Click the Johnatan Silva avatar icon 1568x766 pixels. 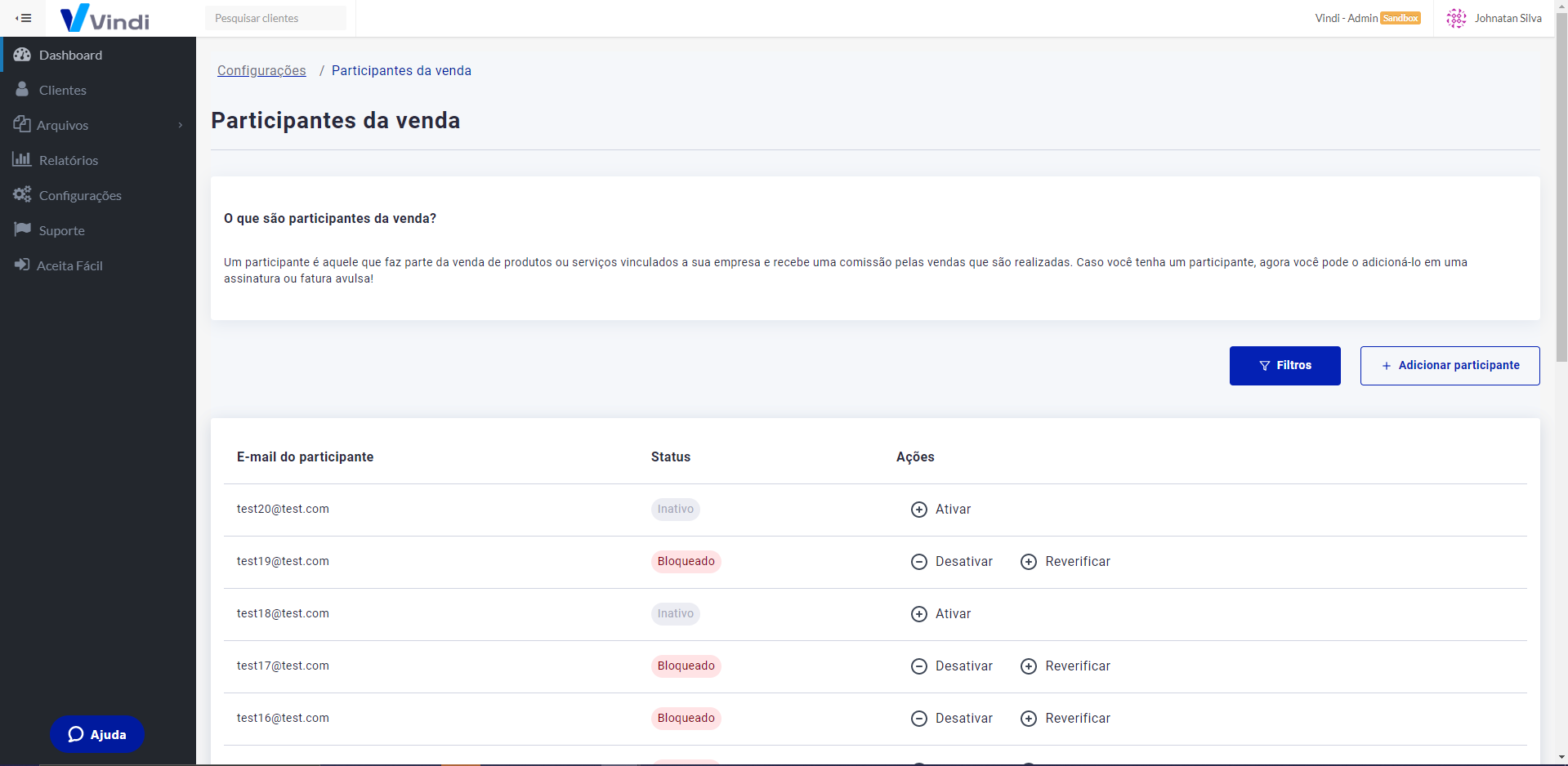pyautogui.click(x=1456, y=18)
